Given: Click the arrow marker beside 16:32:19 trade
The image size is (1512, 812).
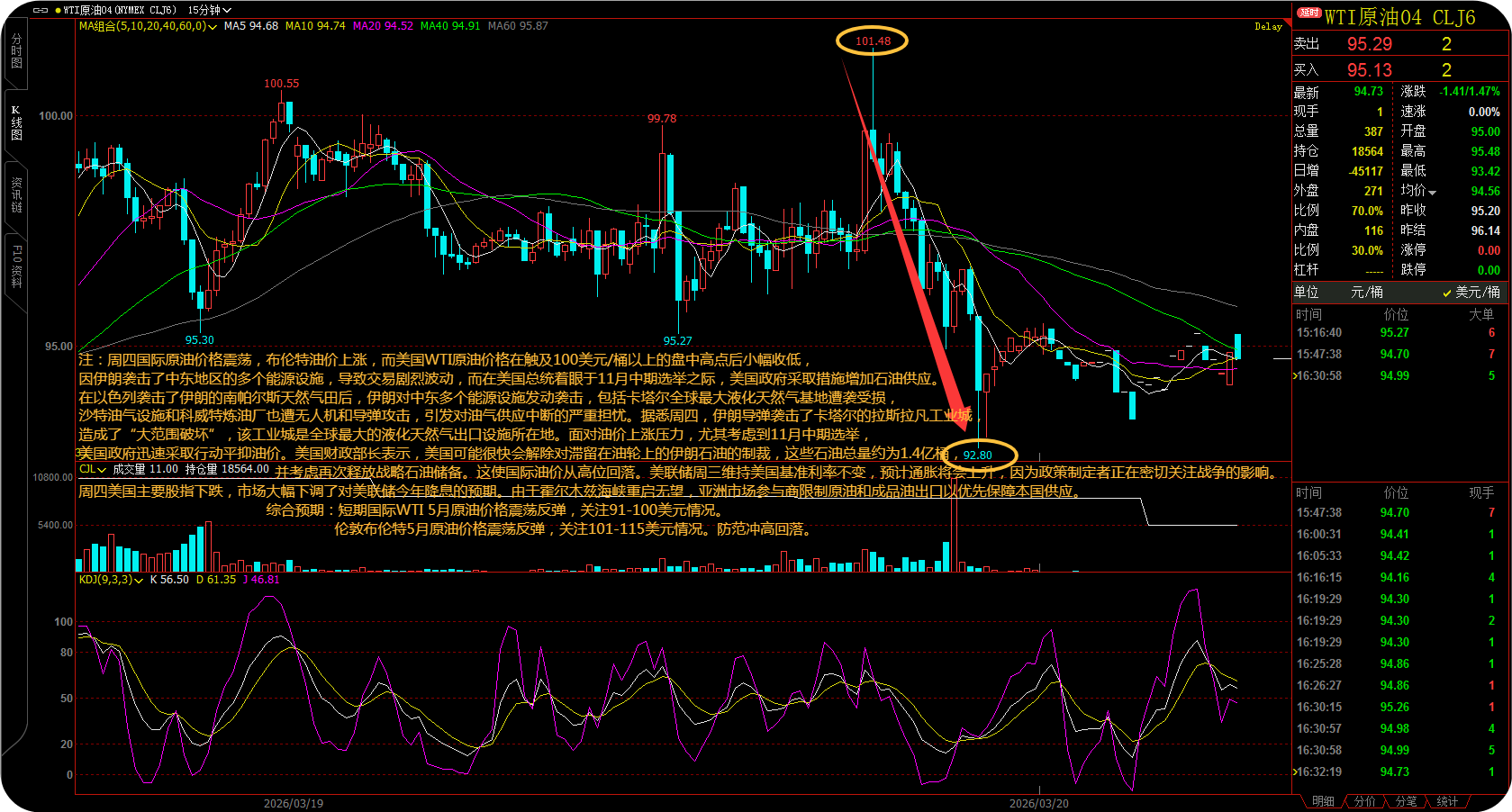Looking at the screenshot, I should (x=1294, y=771).
